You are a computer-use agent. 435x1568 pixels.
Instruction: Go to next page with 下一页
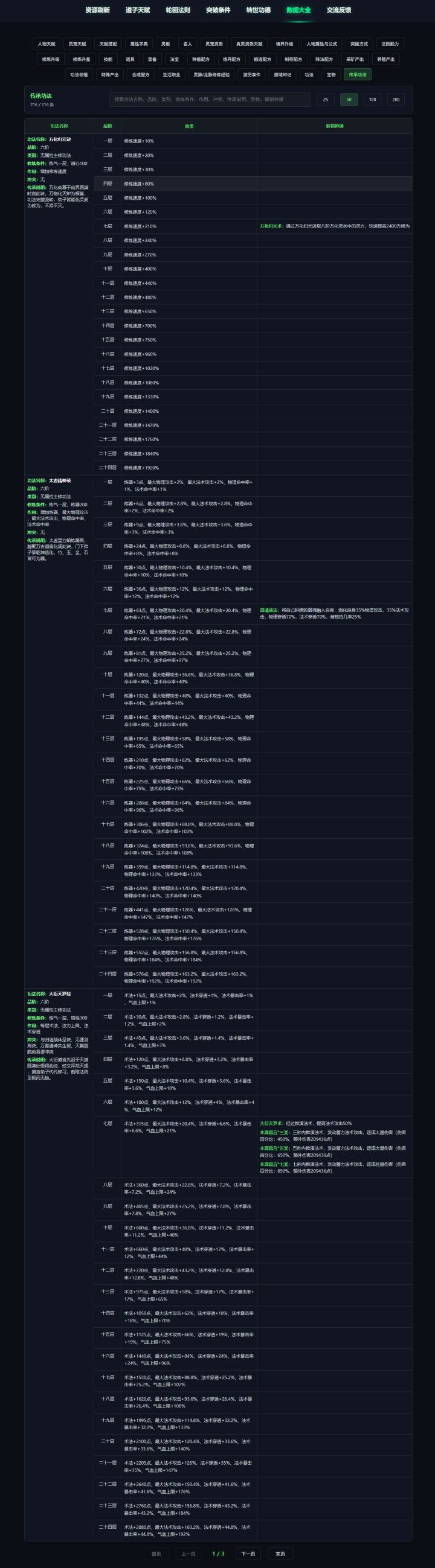(248, 1554)
